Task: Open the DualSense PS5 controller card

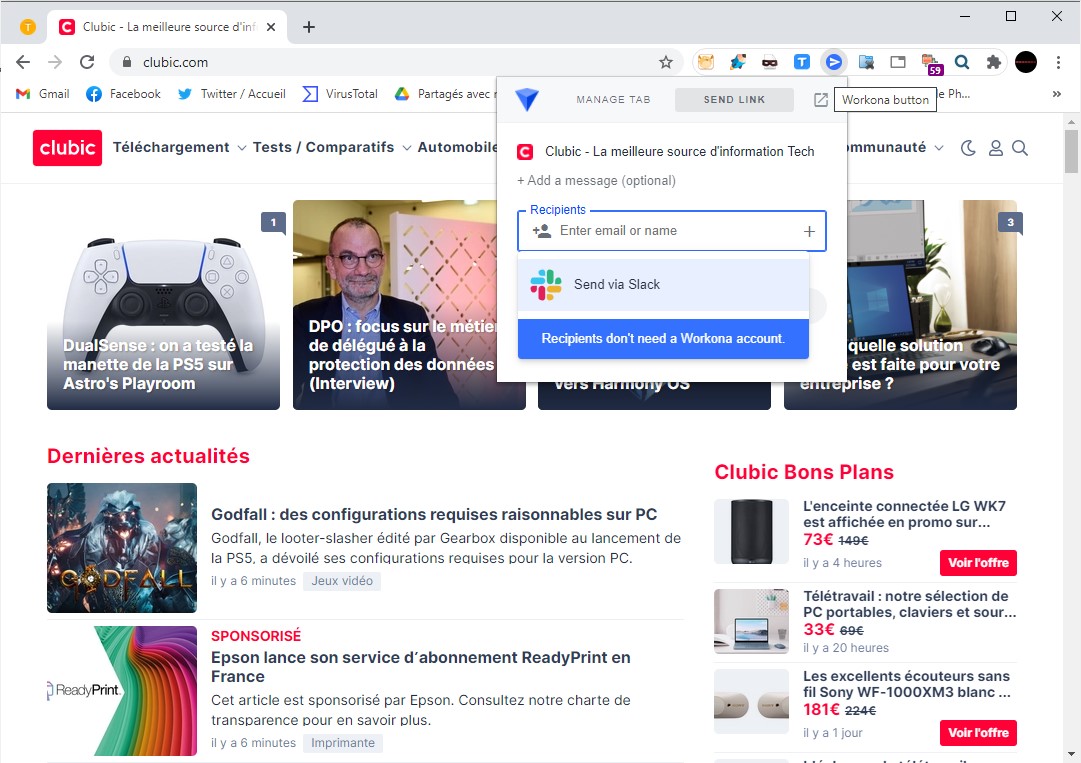Action: tap(163, 305)
